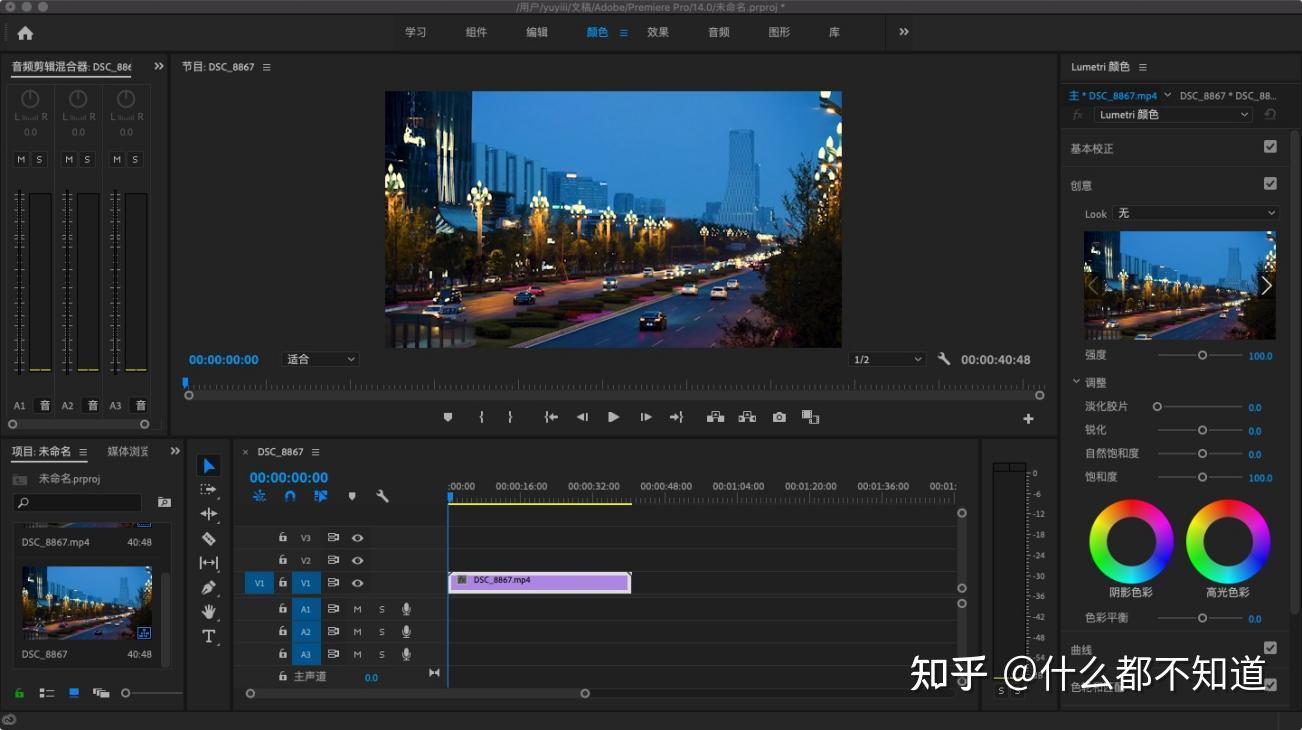This screenshot has width=1302, height=730.
Task: Expand Project panel tabs overflow
Action: pyautogui.click(x=175, y=451)
